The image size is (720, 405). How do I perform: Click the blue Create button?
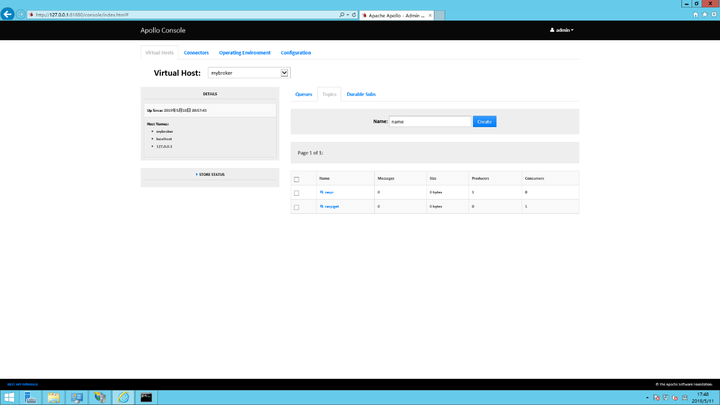pyautogui.click(x=484, y=122)
